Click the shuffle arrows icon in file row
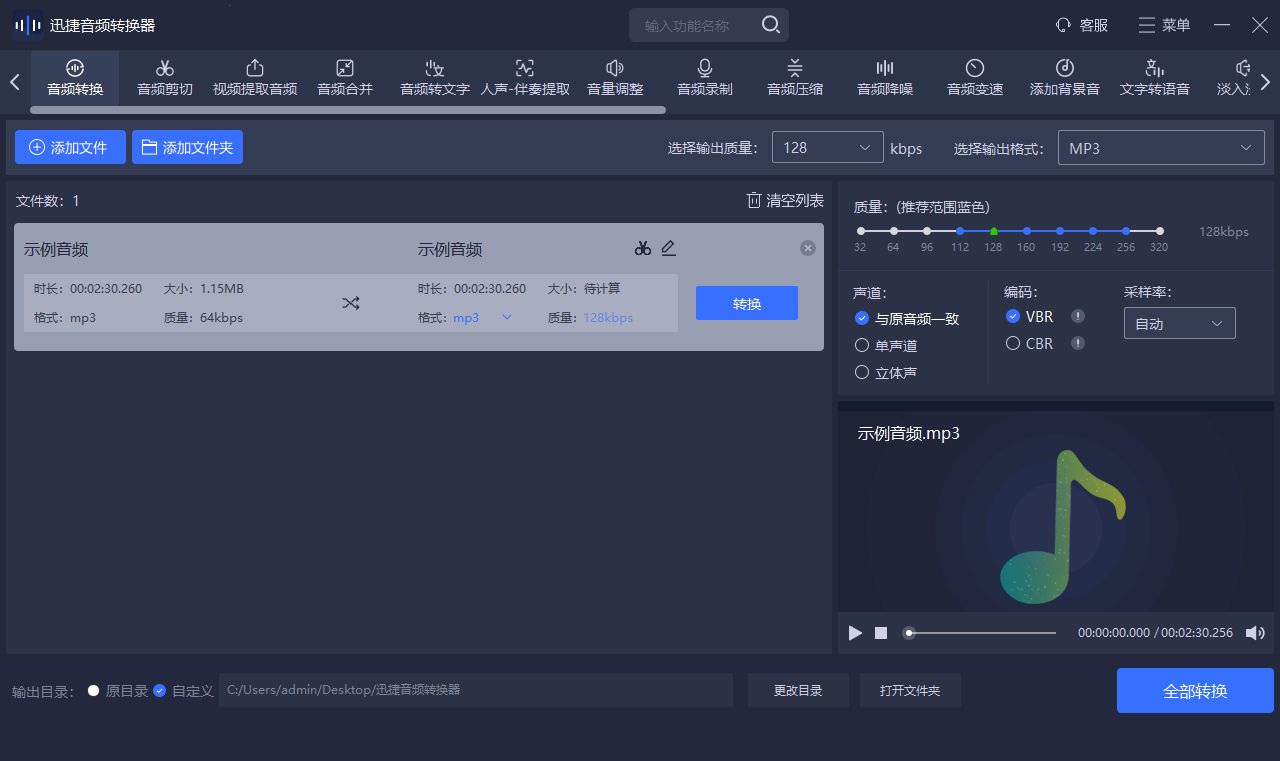The width and height of the screenshot is (1280, 761). tap(350, 303)
